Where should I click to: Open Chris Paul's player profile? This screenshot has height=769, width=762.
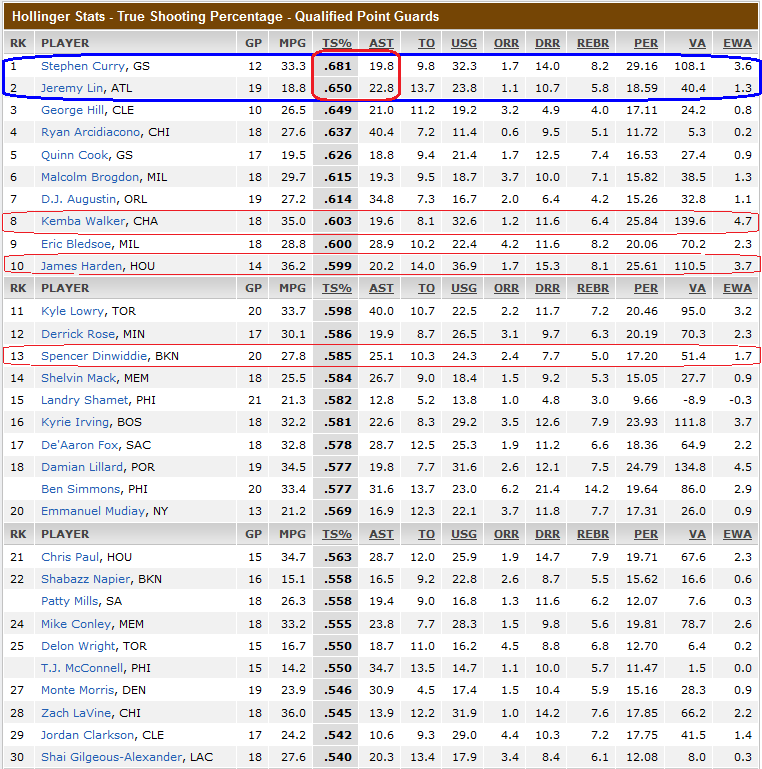(70, 557)
